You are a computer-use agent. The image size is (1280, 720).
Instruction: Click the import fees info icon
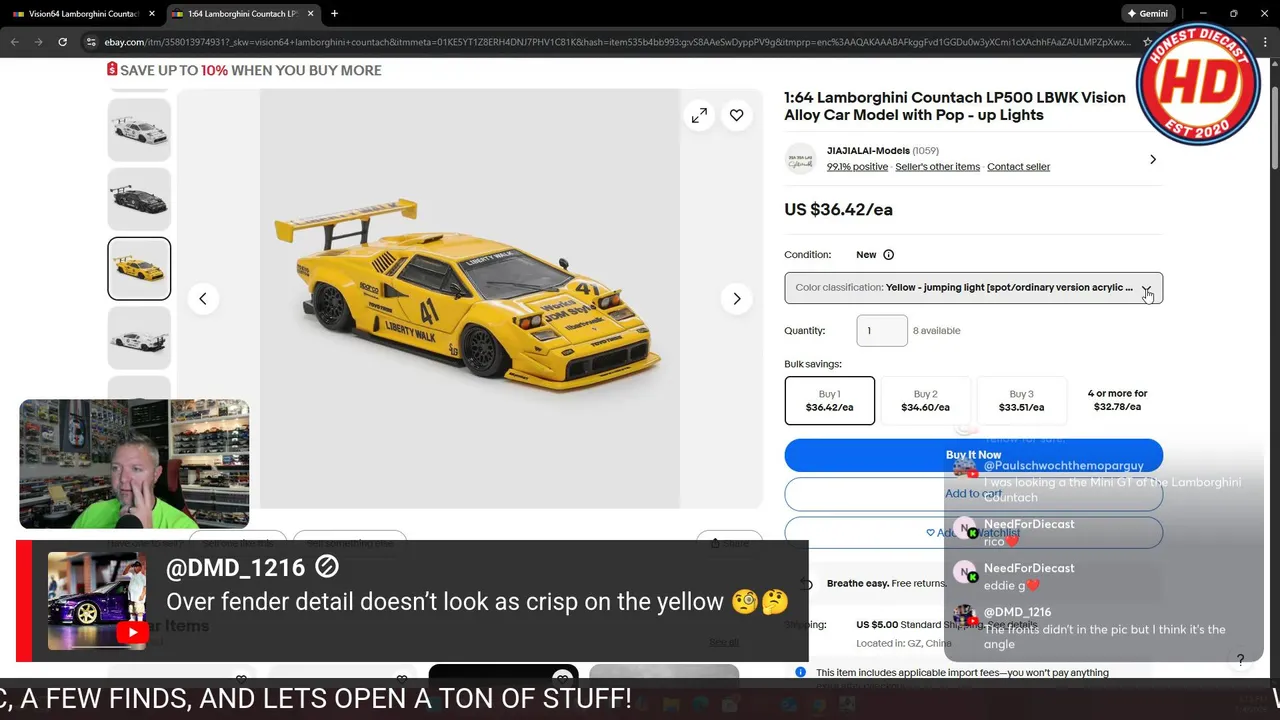(800, 672)
